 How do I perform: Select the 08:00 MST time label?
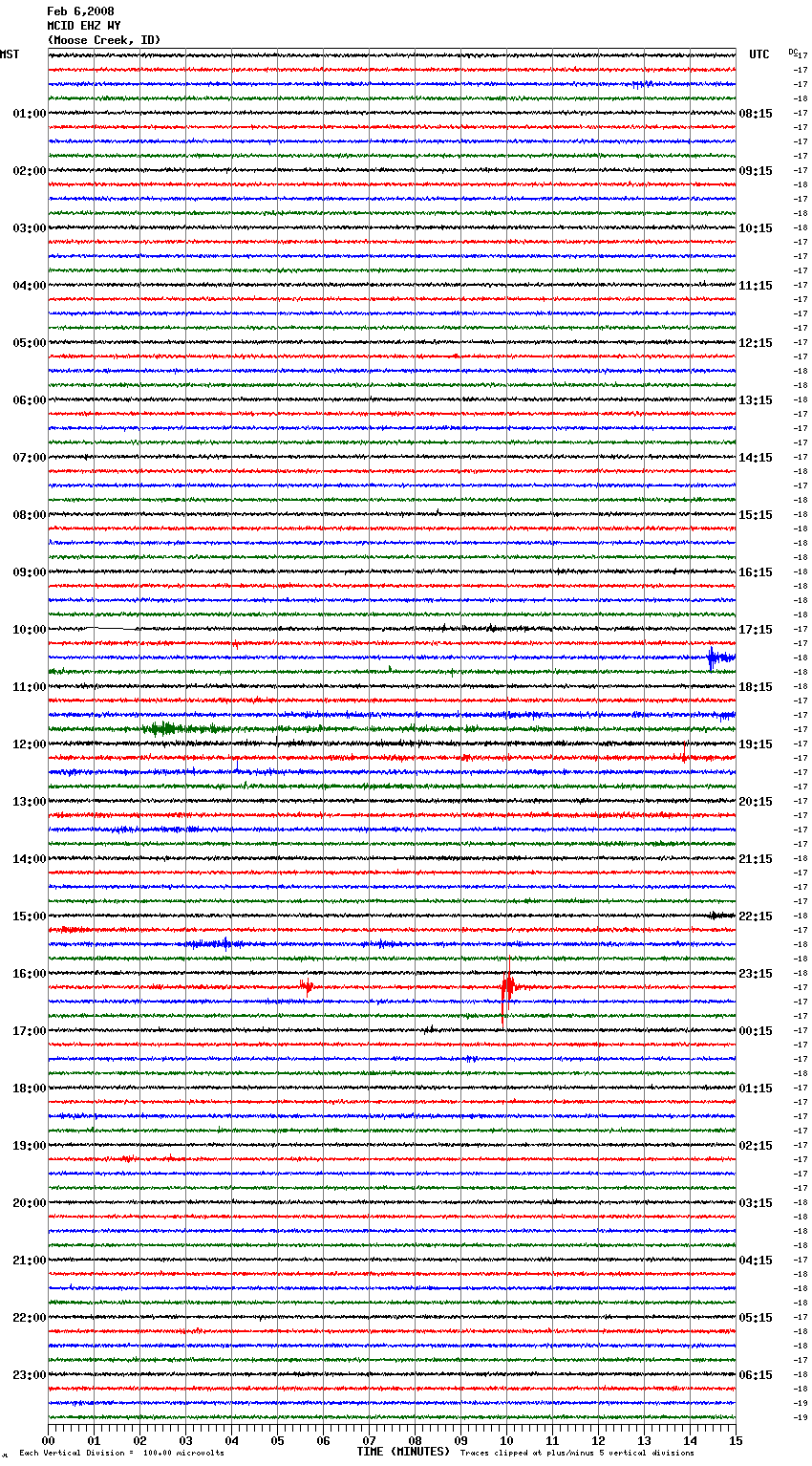tap(30, 515)
